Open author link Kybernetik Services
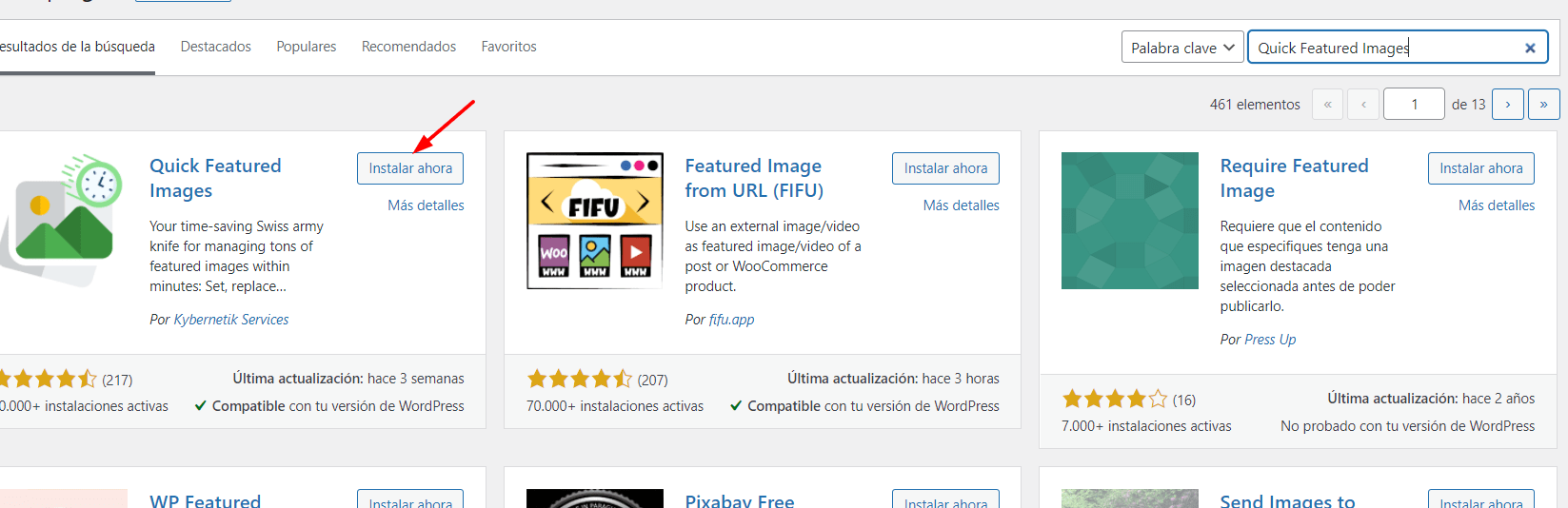The image size is (1568, 508). pos(231,320)
